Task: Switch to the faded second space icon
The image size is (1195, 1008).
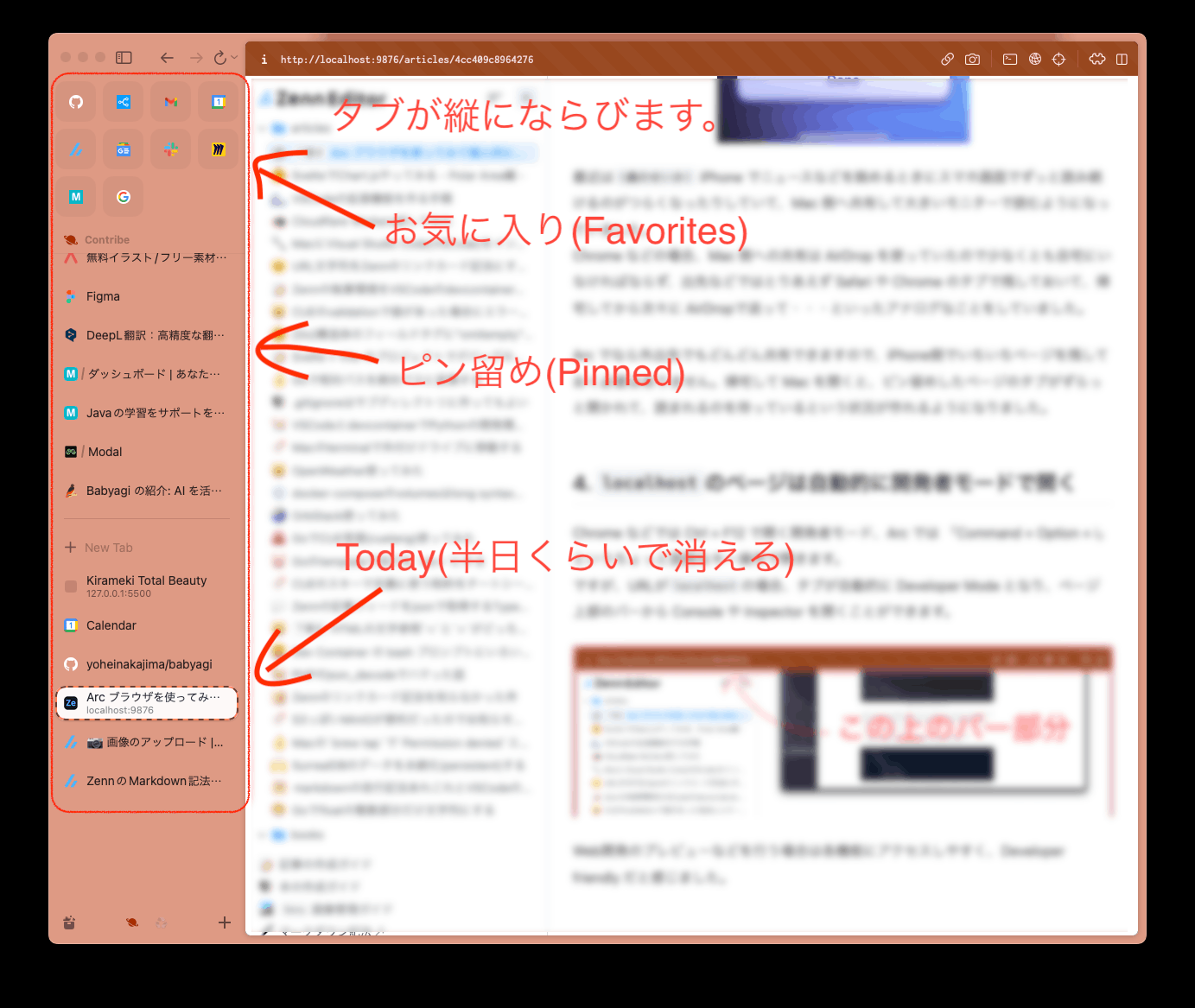Action: click(161, 922)
